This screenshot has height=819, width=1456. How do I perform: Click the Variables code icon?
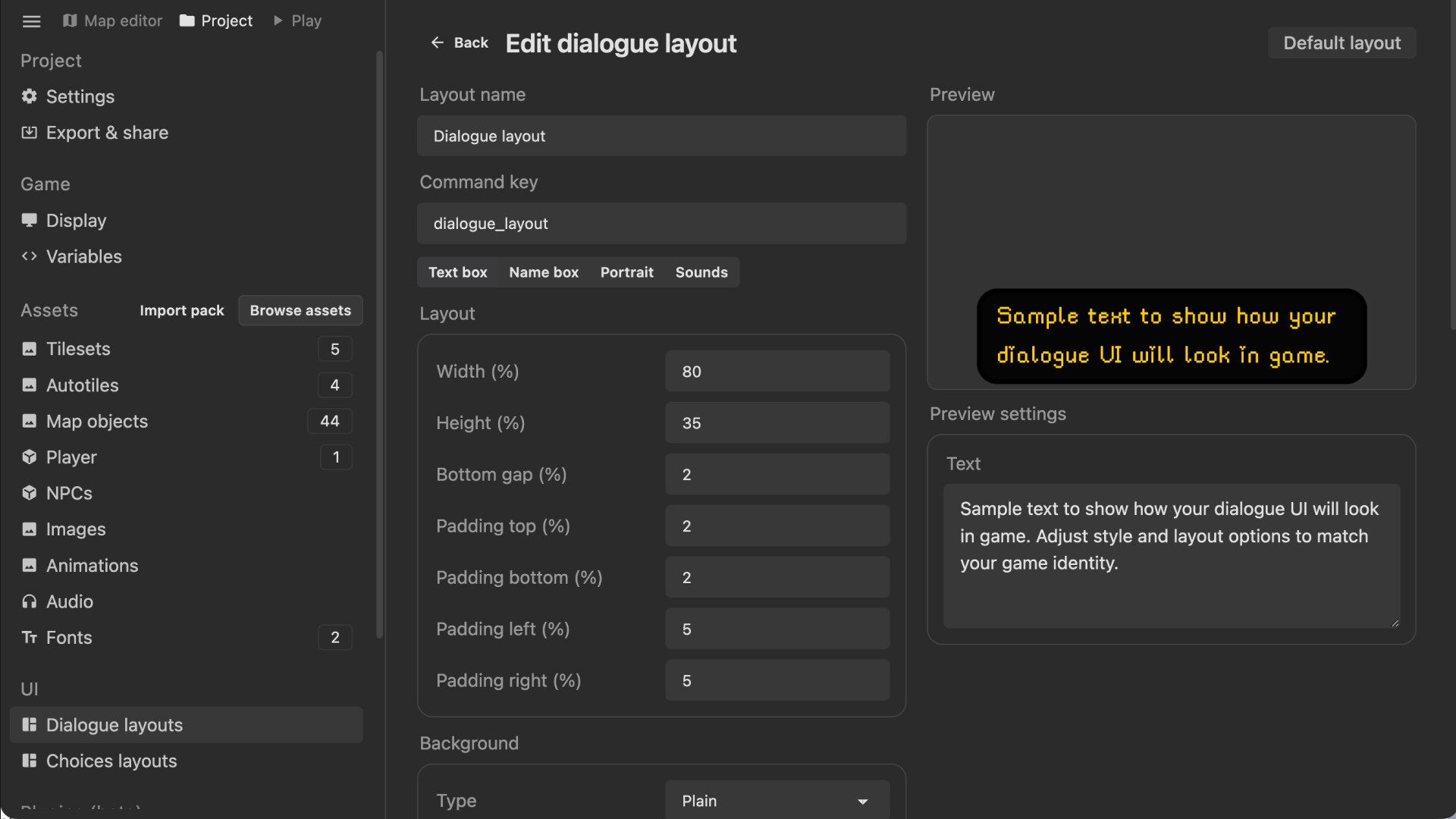click(x=29, y=256)
